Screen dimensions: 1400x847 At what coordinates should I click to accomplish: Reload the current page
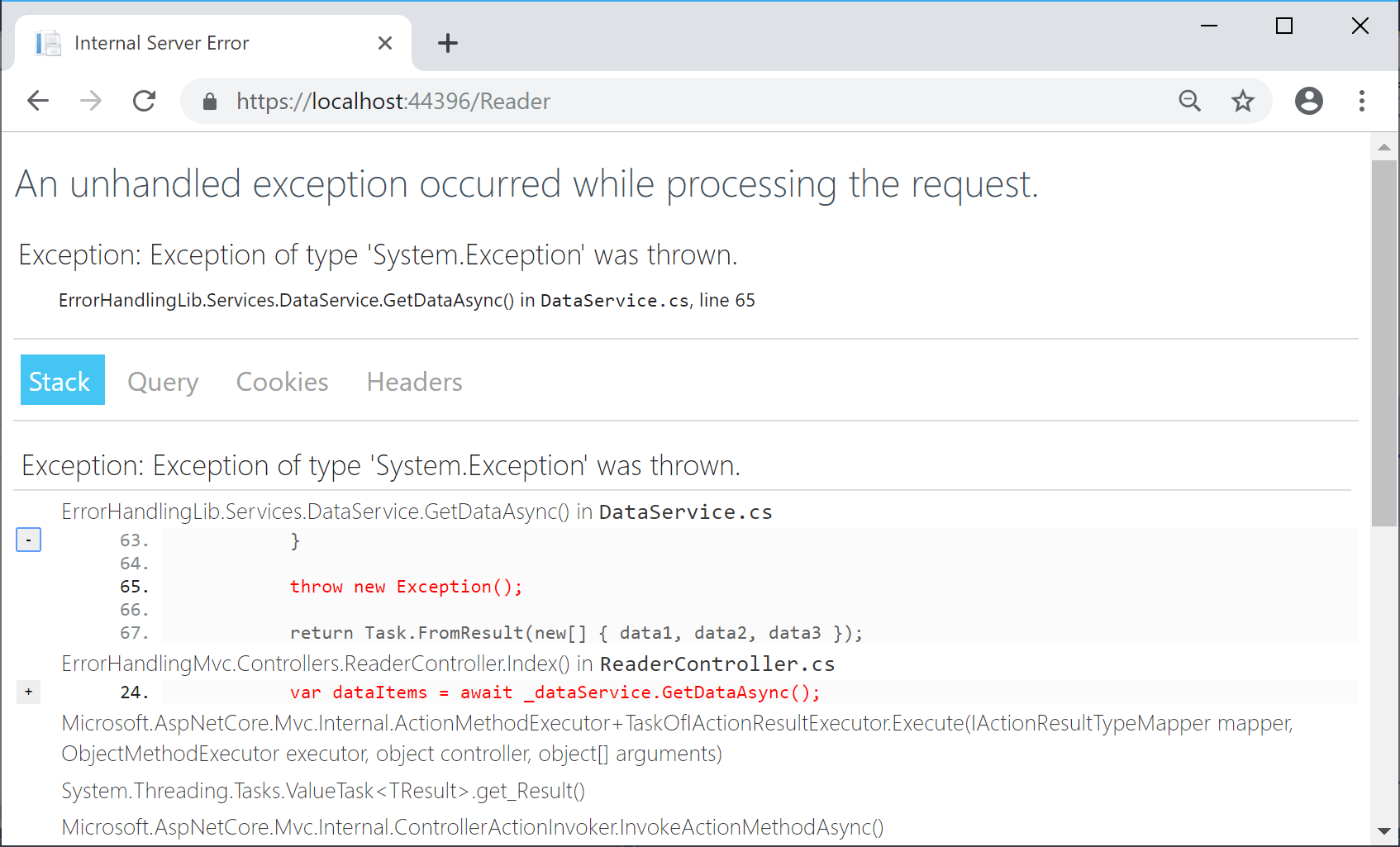click(144, 100)
